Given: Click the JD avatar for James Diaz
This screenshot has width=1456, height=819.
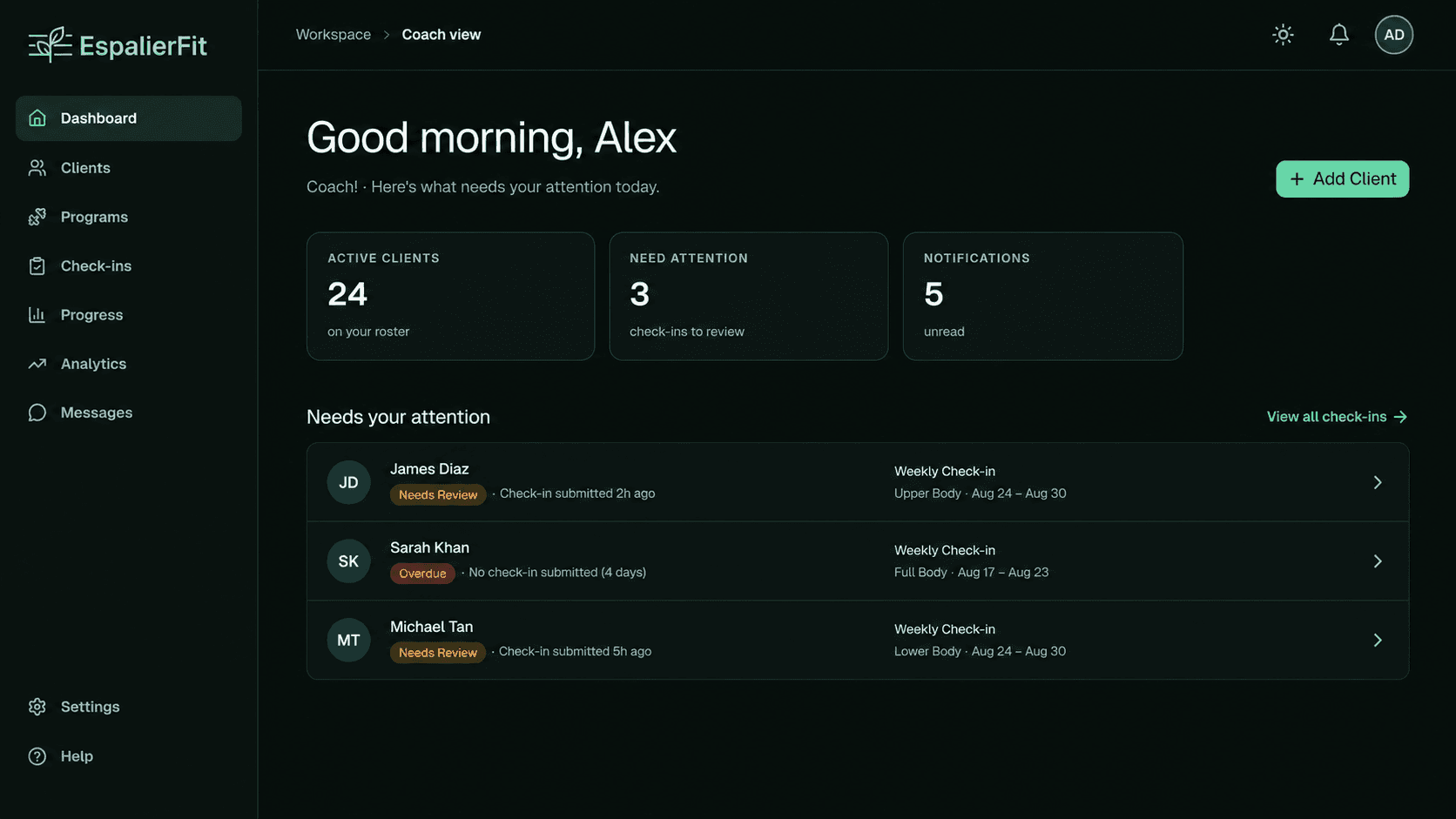Looking at the screenshot, I should [348, 482].
